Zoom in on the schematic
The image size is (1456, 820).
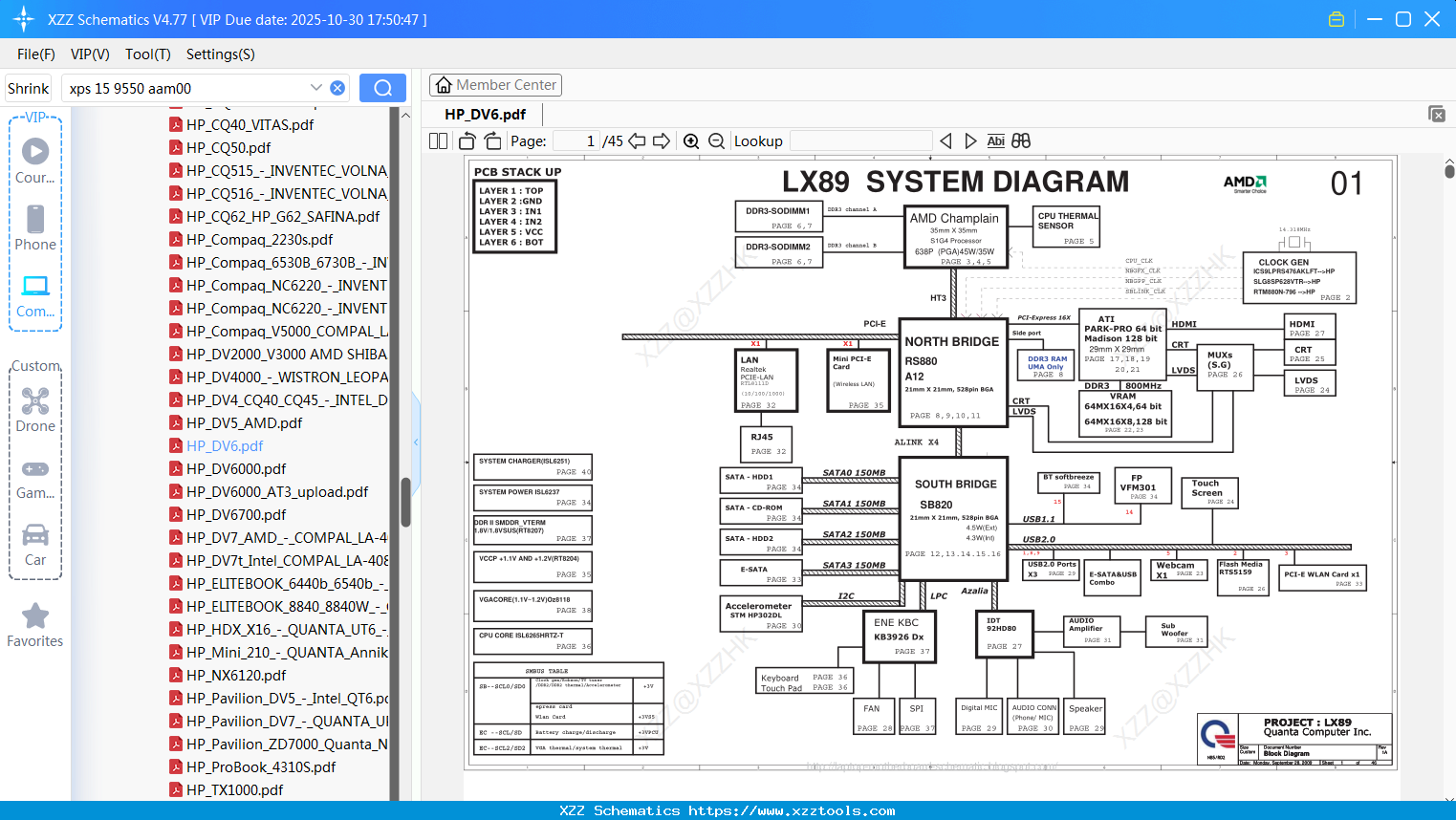click(x=691, y=140)
